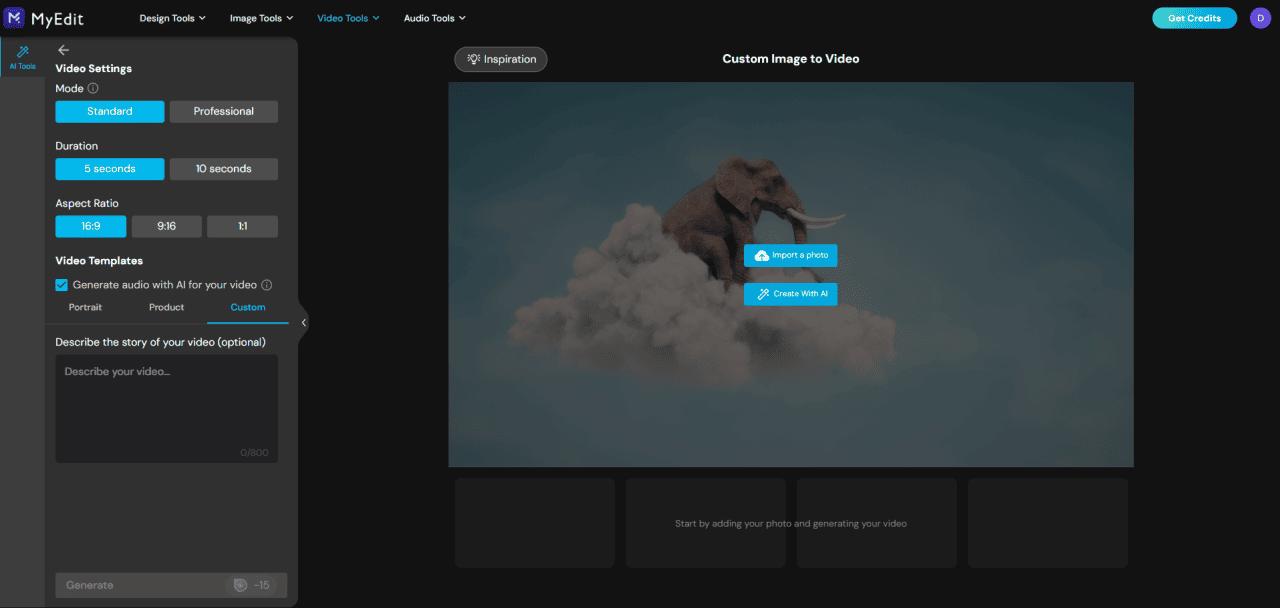
Task: Click the elephant preview image
Action: (791, 274)
